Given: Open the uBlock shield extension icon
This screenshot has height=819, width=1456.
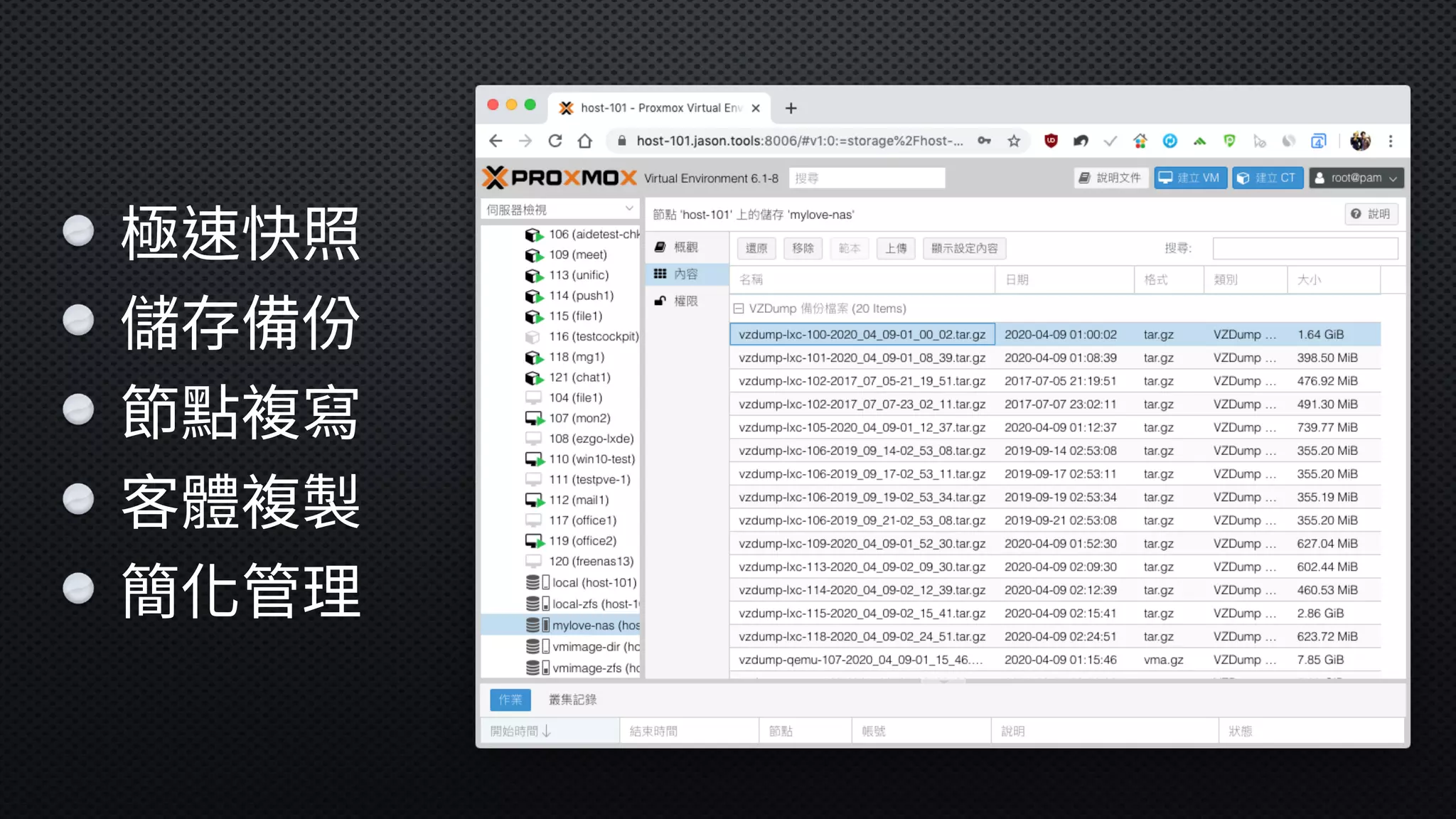Looking at the screenshot, I should [1051, 141].
